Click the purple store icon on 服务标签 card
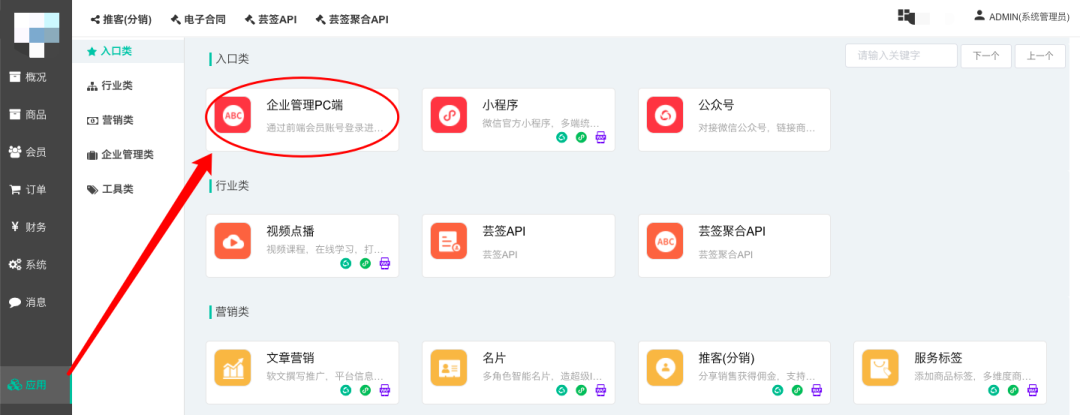 [1032, 390]
